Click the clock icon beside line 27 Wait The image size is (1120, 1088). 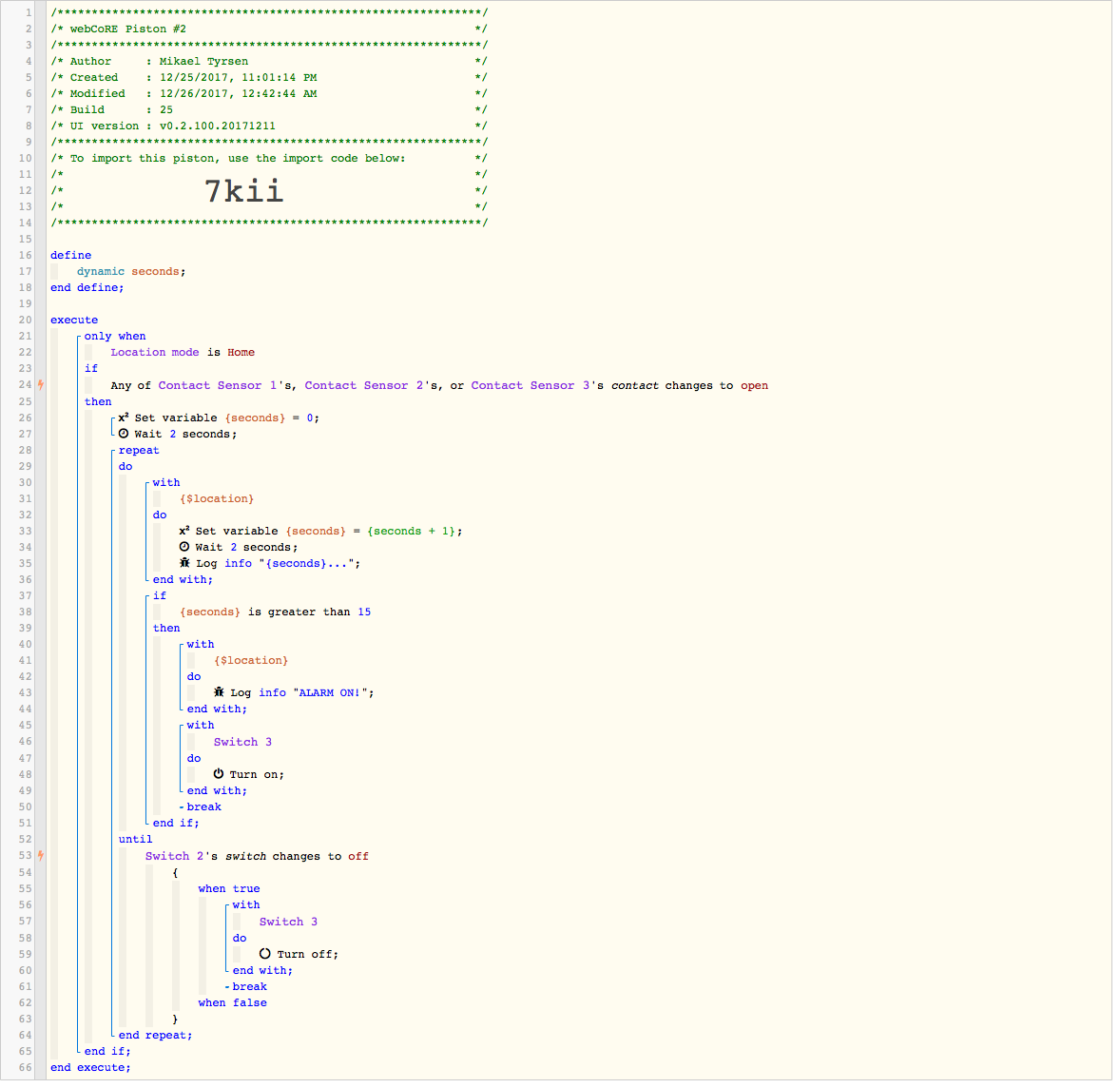point(124,434)
